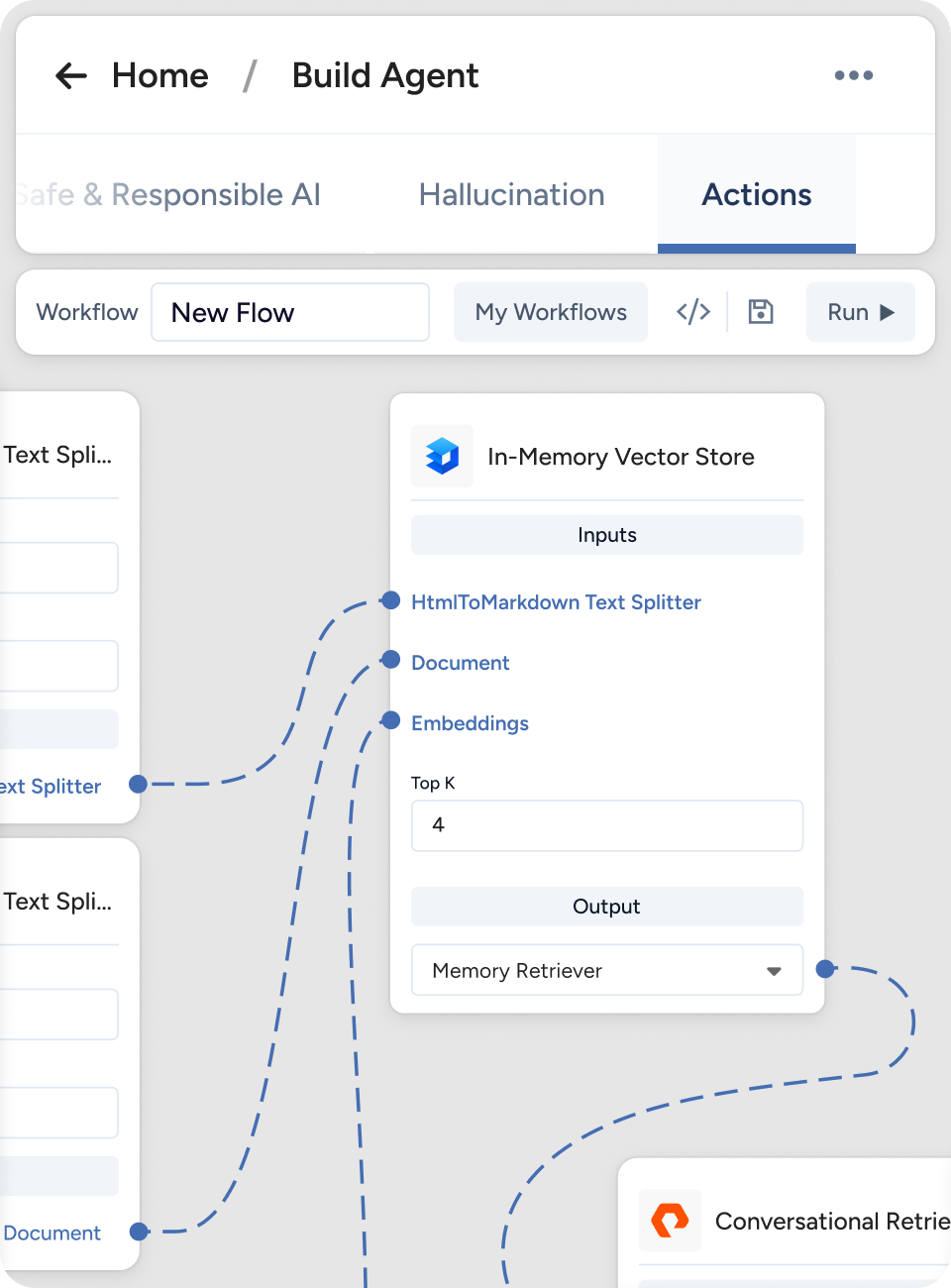
Task: Click the Output section header
Action: [606, 907]
